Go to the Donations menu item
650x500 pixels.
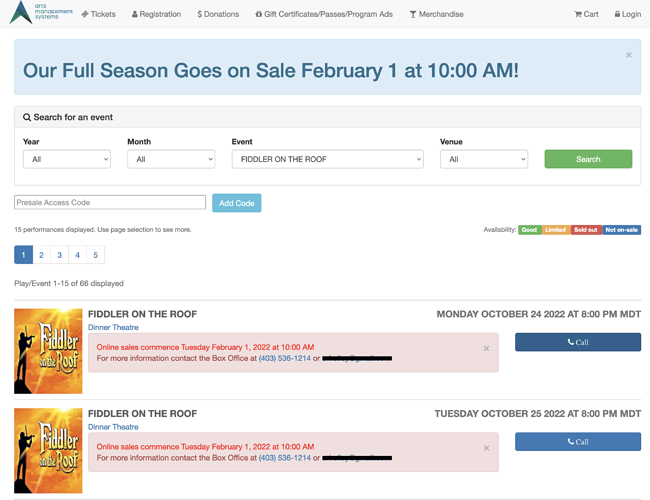[x=218, y=14]
